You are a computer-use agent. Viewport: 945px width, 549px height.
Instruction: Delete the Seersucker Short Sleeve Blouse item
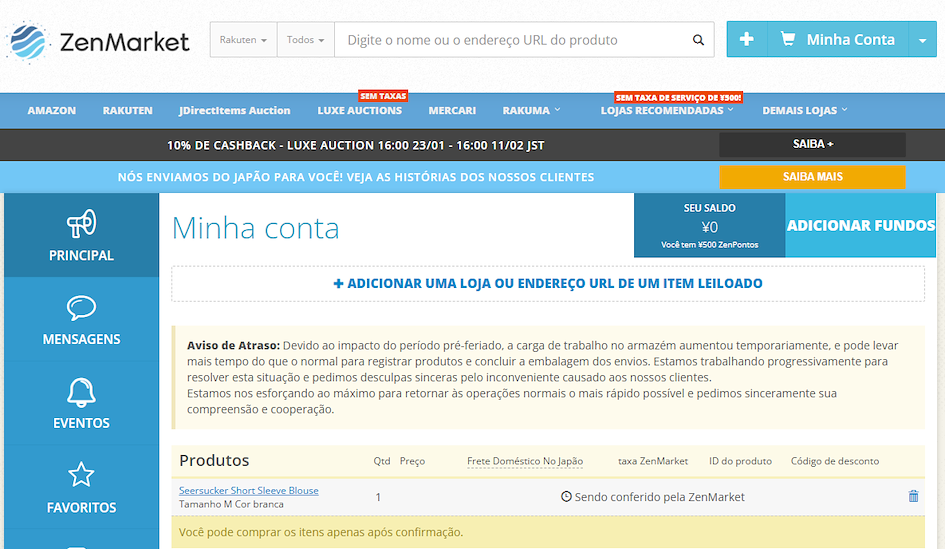[913, 496]
